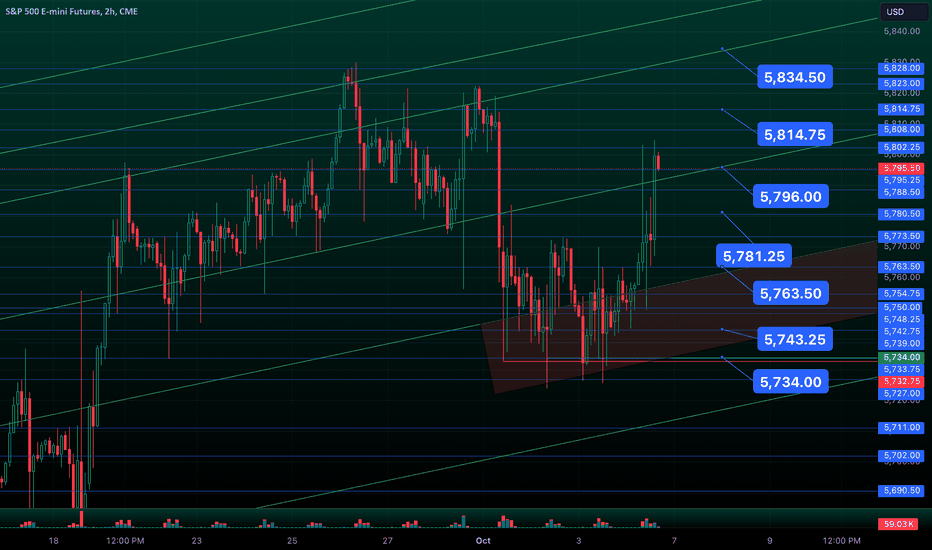The width and height of the screenshot is (932, 550).
Task: Click the 5,840.00 price scale value
Action: pyautogui.click(x=902, y=32)
